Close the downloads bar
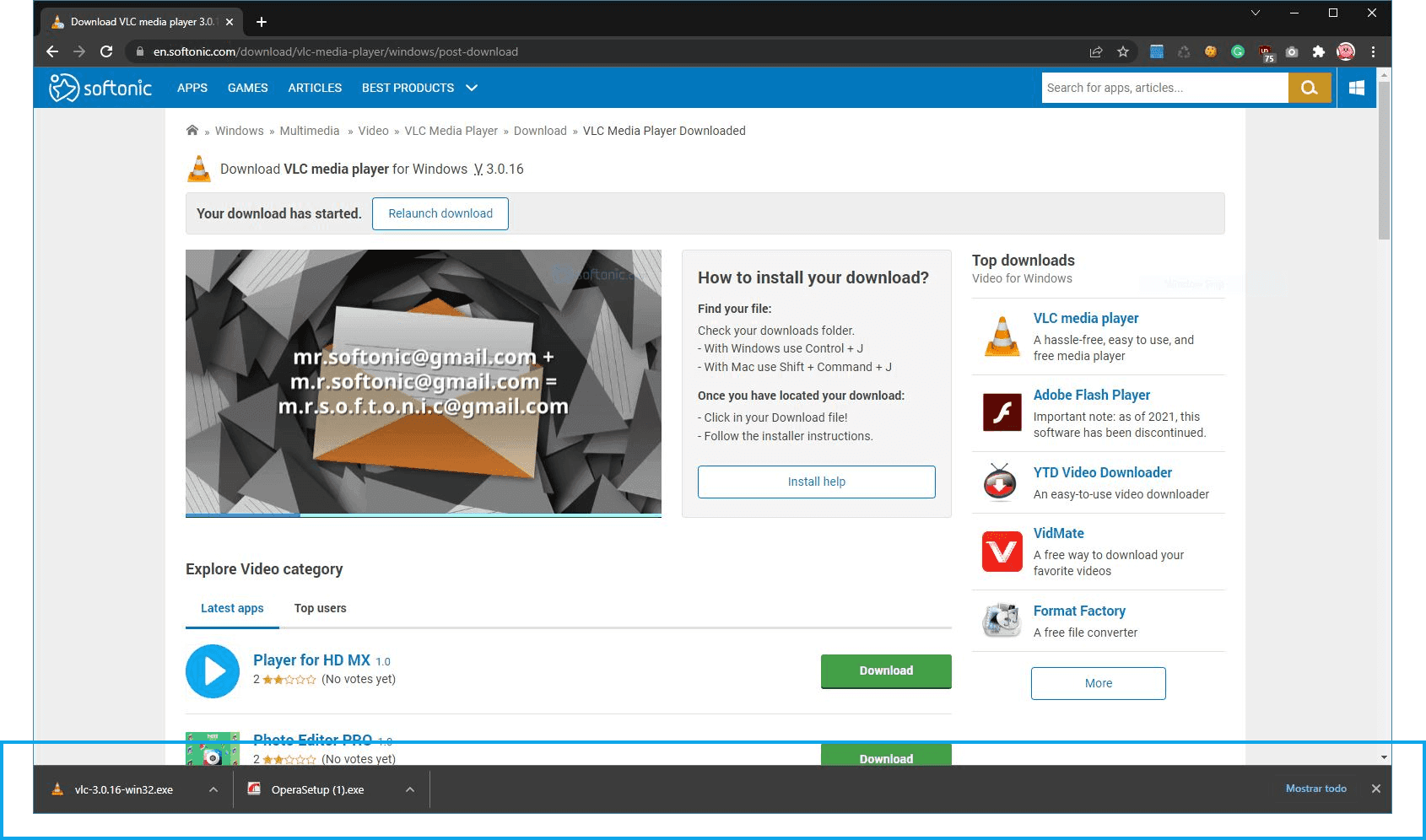 pyautogui.click(x=1375, y=789)
